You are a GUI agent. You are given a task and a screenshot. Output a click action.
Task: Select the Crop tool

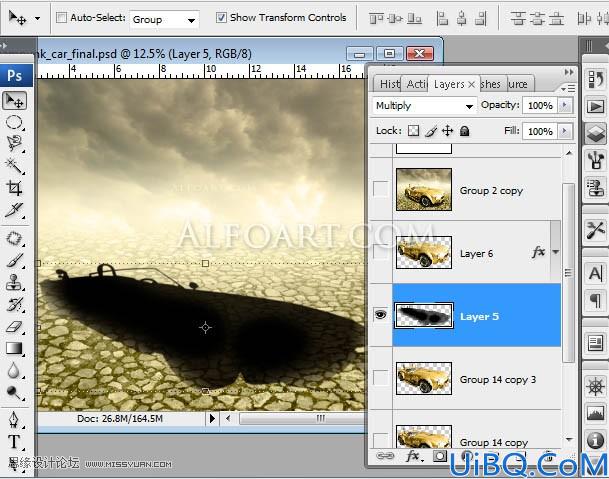click(14, 188)
